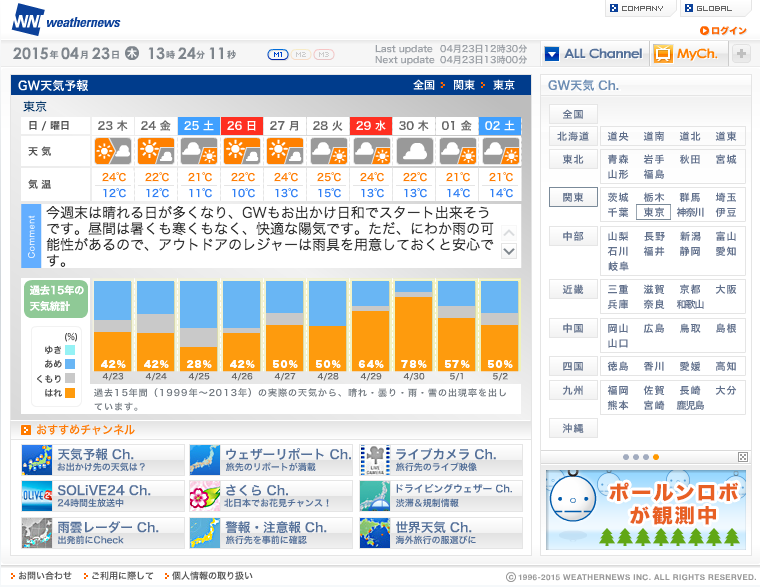Open the SOLiVE24 Ch. channel icon
The width and height of the screenshot is (760, 587).
(37, 496)
